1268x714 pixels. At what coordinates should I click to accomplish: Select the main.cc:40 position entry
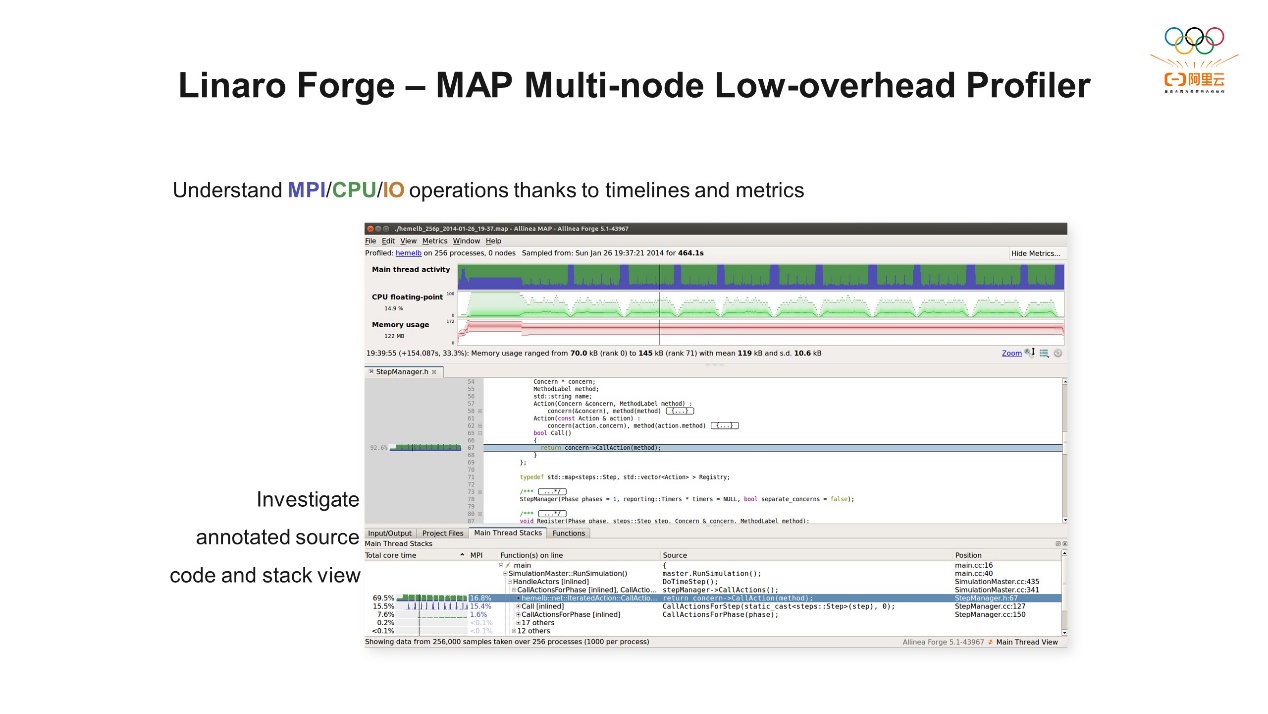973,574
